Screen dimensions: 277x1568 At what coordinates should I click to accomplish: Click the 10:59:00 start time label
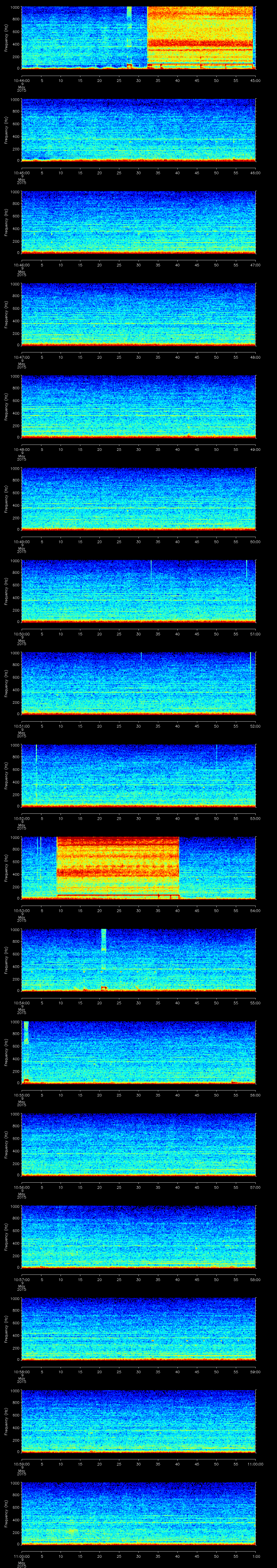(x=21, y=1464)
